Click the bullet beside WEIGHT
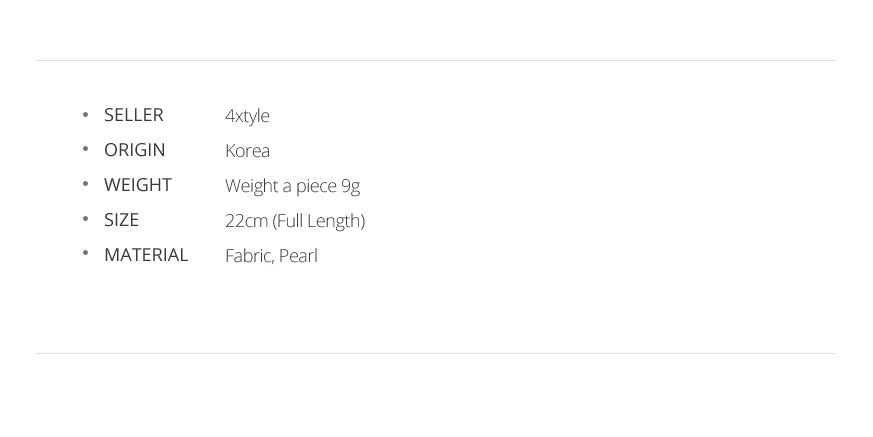The width and height of the screenshot is (873, 437). pos(85,184)
